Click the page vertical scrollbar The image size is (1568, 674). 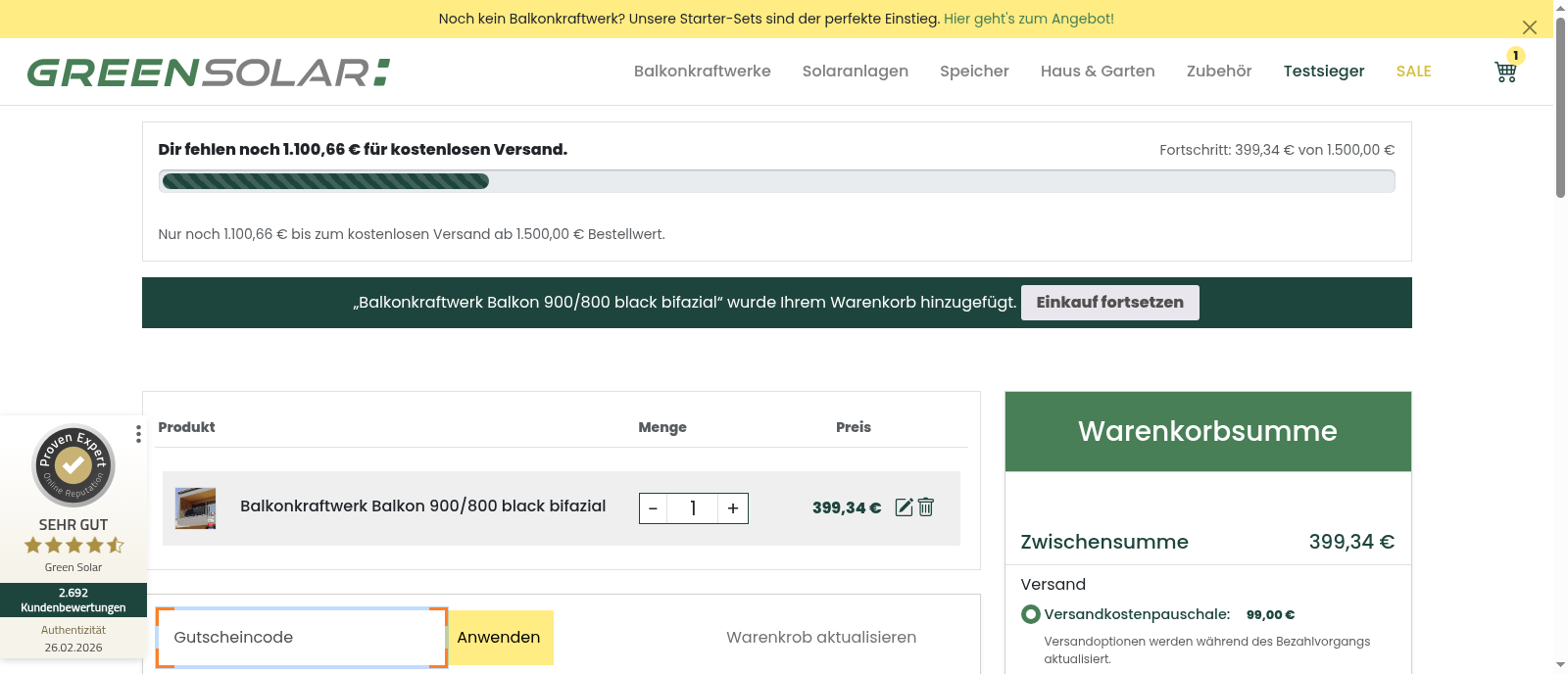pos(1560,108)
